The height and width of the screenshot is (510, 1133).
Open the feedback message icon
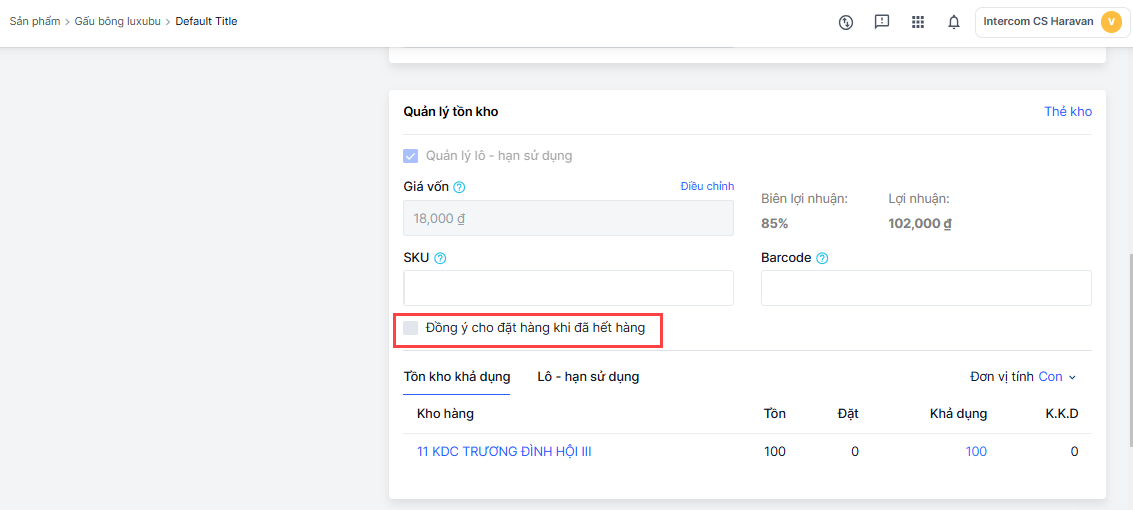(882, 22)
